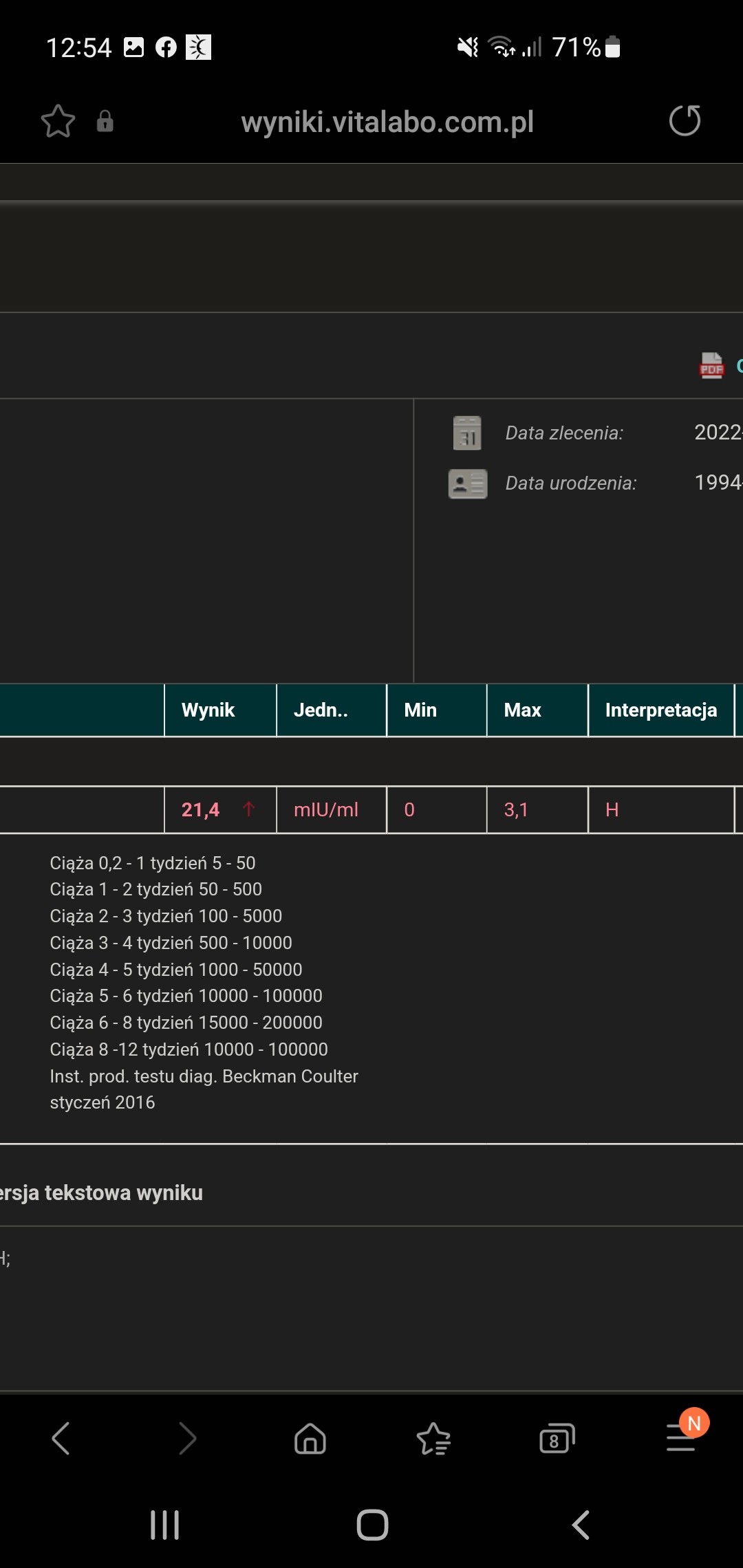Tap the ID card icon beside Data urodzenia
The image size is (743, 1568).
468,483
